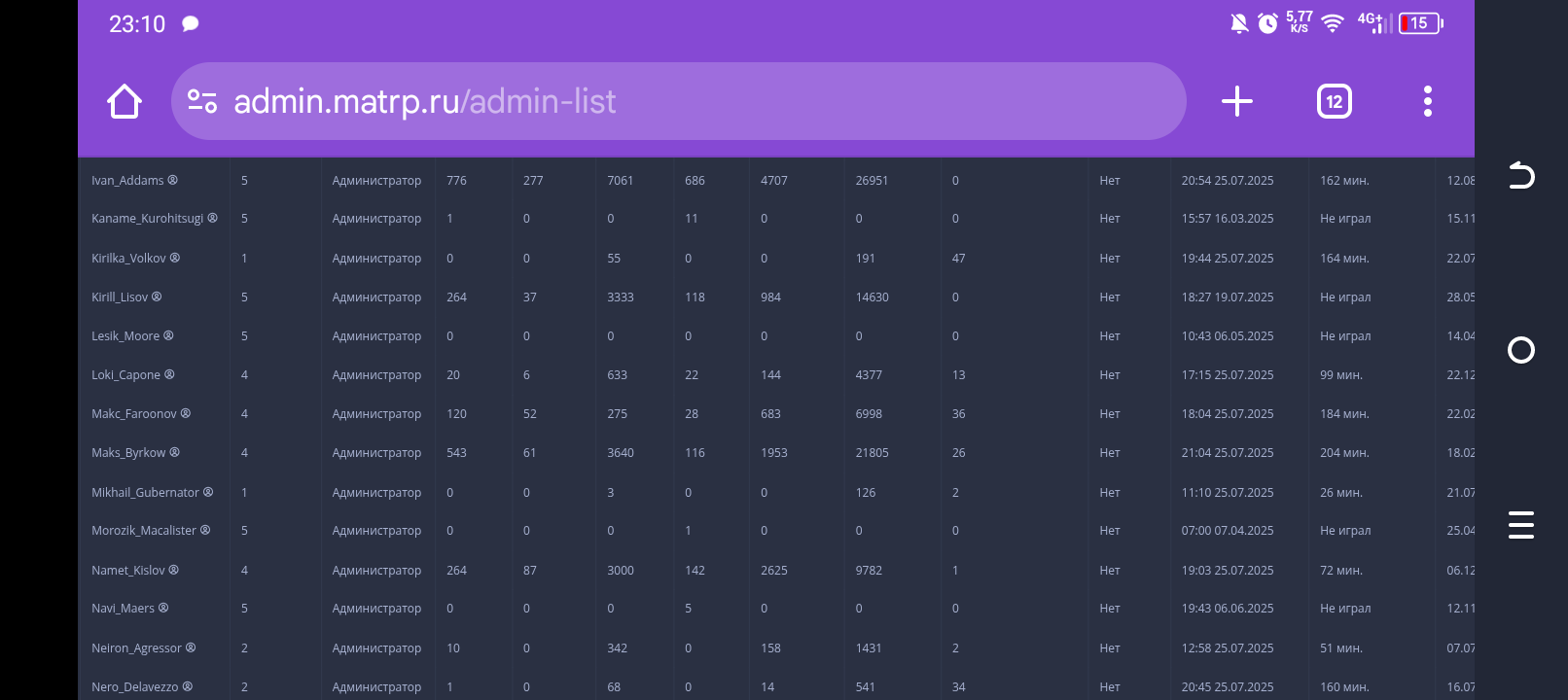The width and height of the screenshot is (1568, 700).
Task: Tap the Android home circle button
Action: (1521, 350)
